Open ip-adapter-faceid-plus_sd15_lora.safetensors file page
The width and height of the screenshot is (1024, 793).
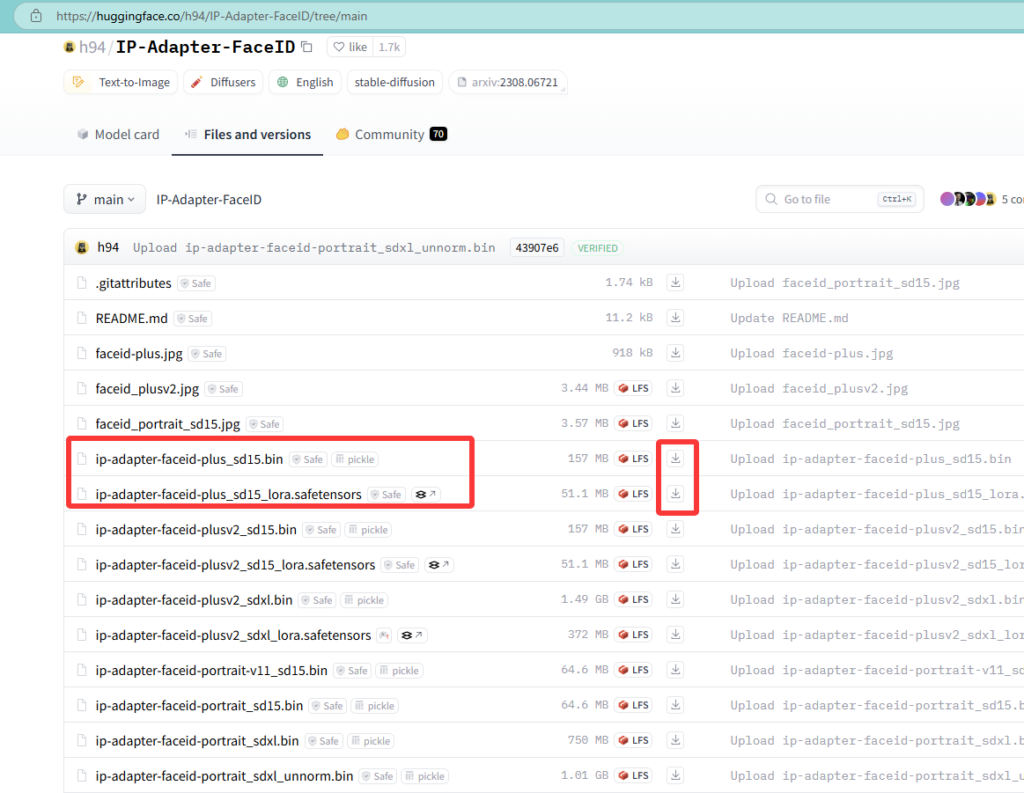(229, 494)
